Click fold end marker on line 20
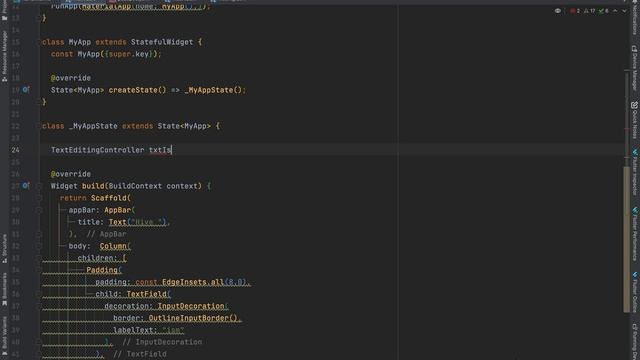Image resolution: width=640 pixels, height=360 pixels. tap(39, 101)
